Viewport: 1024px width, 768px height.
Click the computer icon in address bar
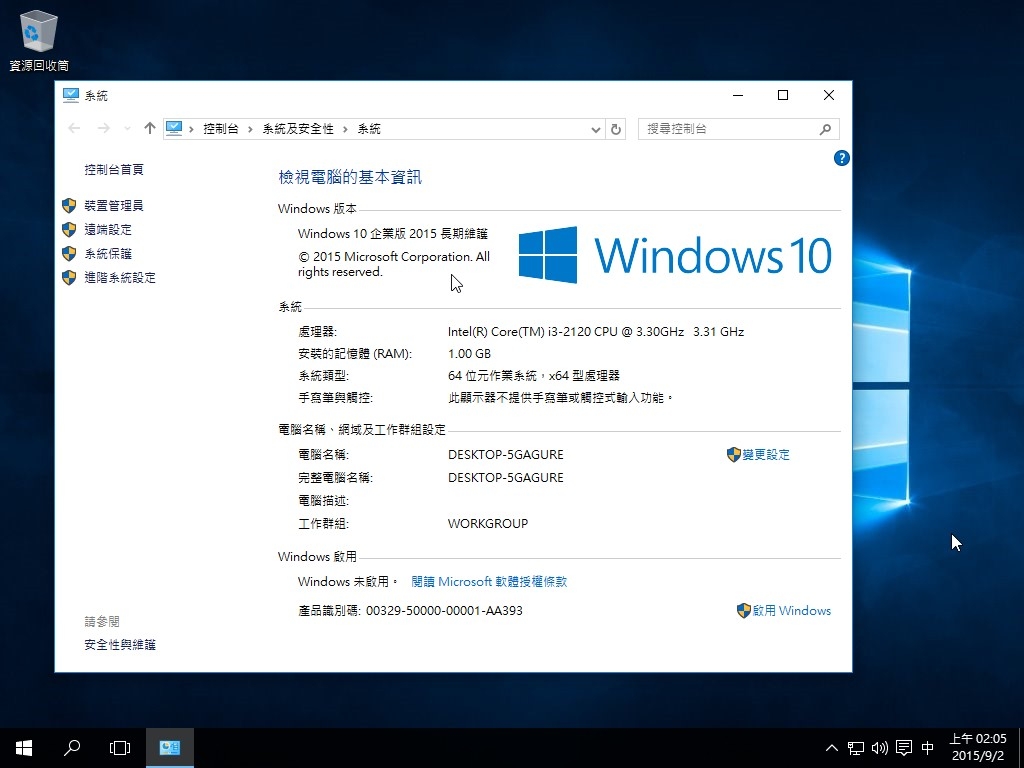(x=174, y=129)
